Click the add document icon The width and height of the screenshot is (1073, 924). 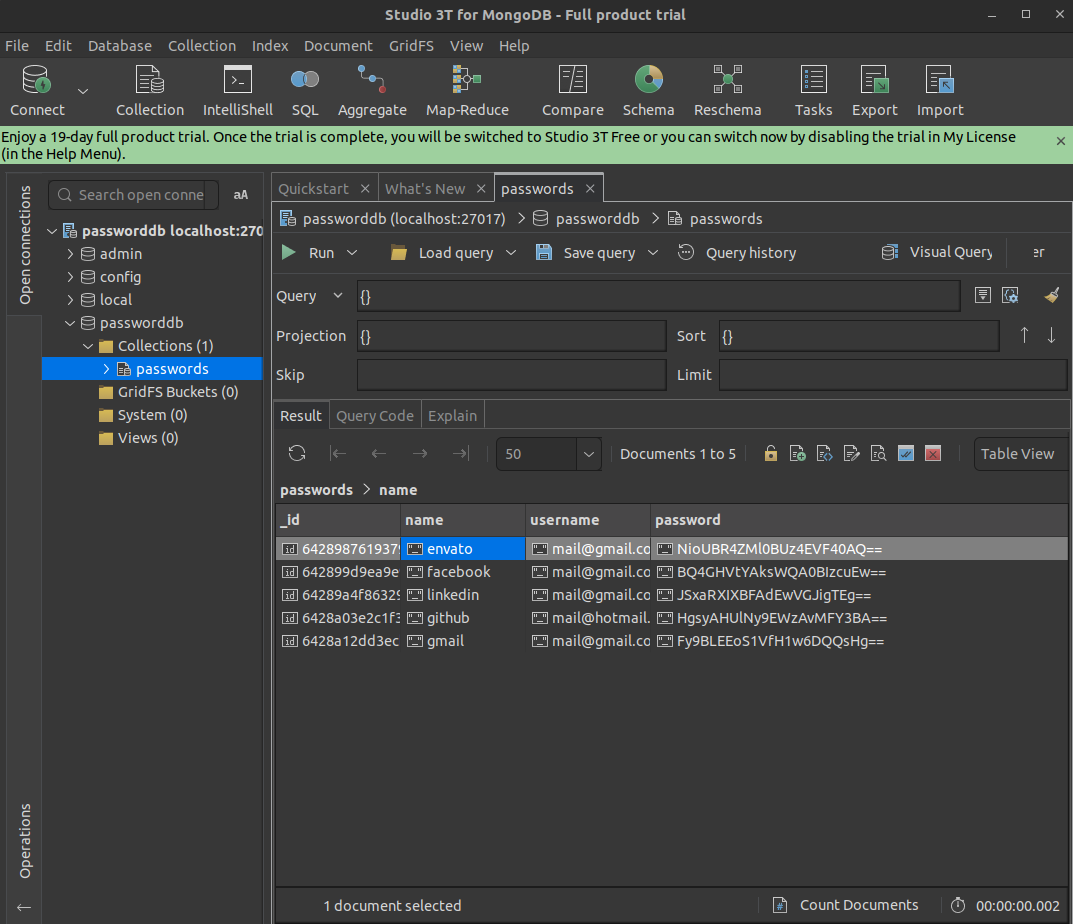(798, 454)
